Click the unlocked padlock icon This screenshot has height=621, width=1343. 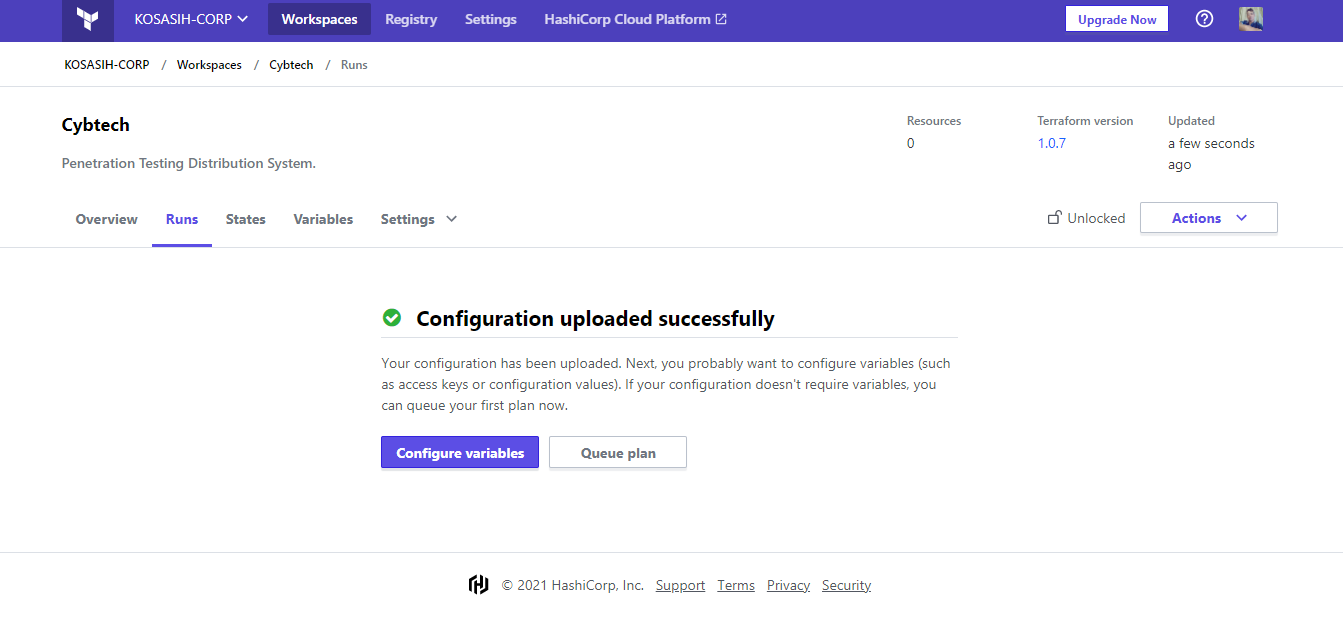pyautogui.click(x=1054, y=218)
